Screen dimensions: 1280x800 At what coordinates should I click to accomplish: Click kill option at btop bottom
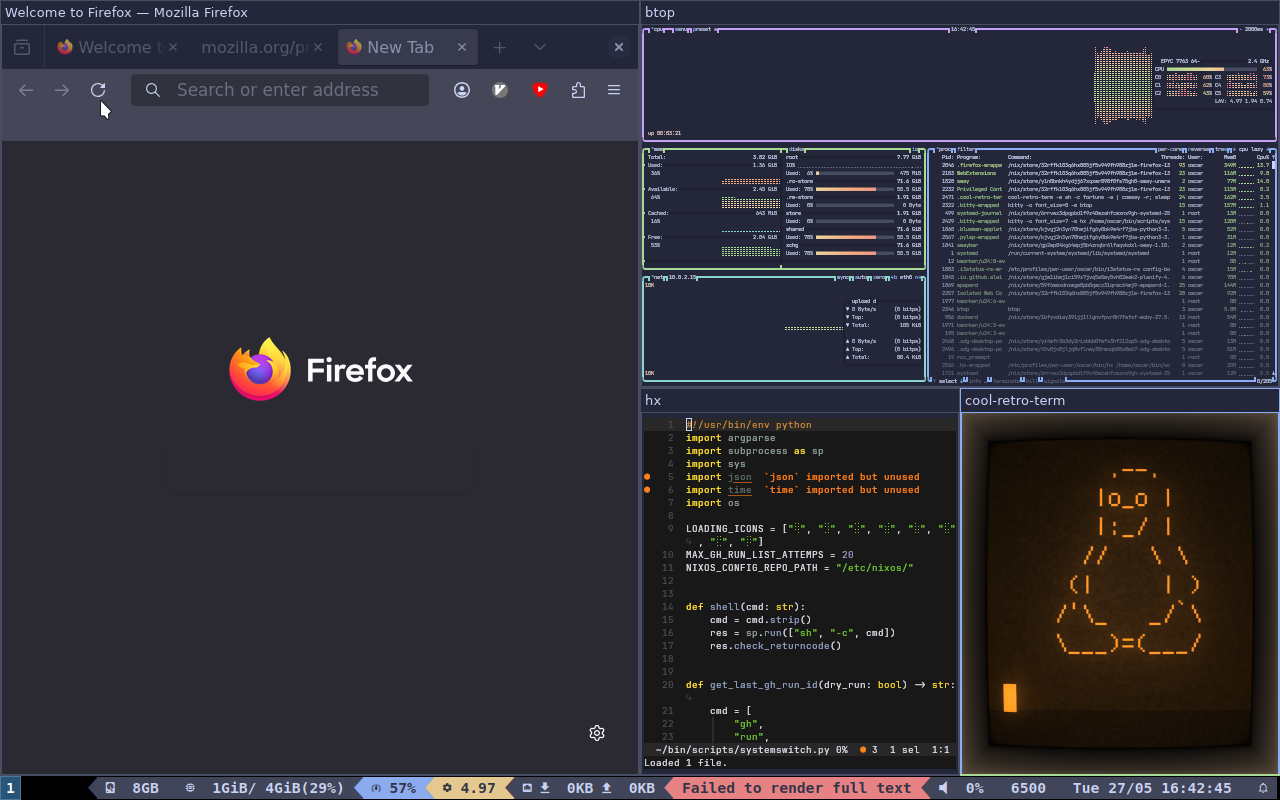pyautogui.click(x=1032, y=381)
